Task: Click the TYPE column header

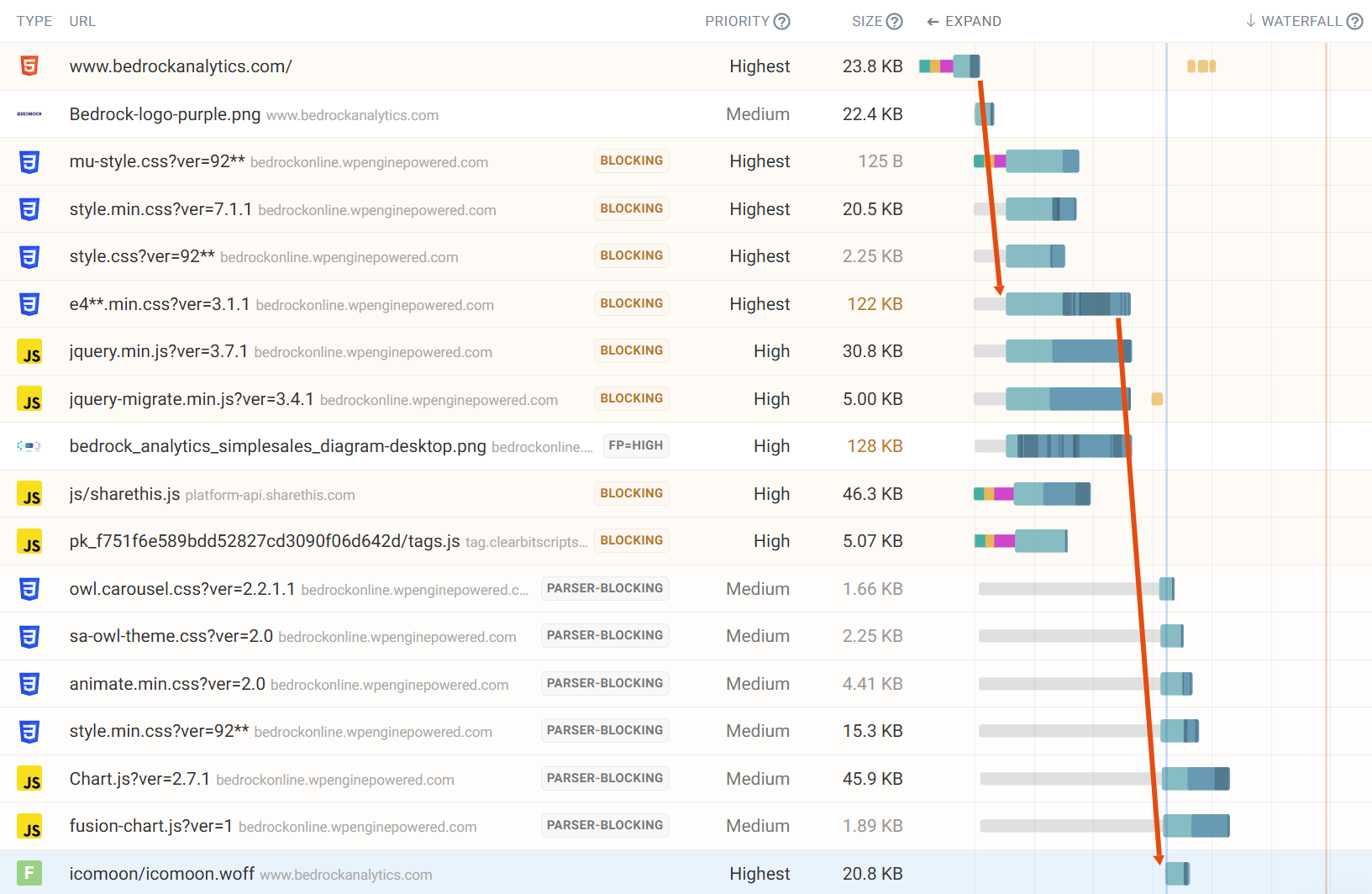Action: pos(34,22)
